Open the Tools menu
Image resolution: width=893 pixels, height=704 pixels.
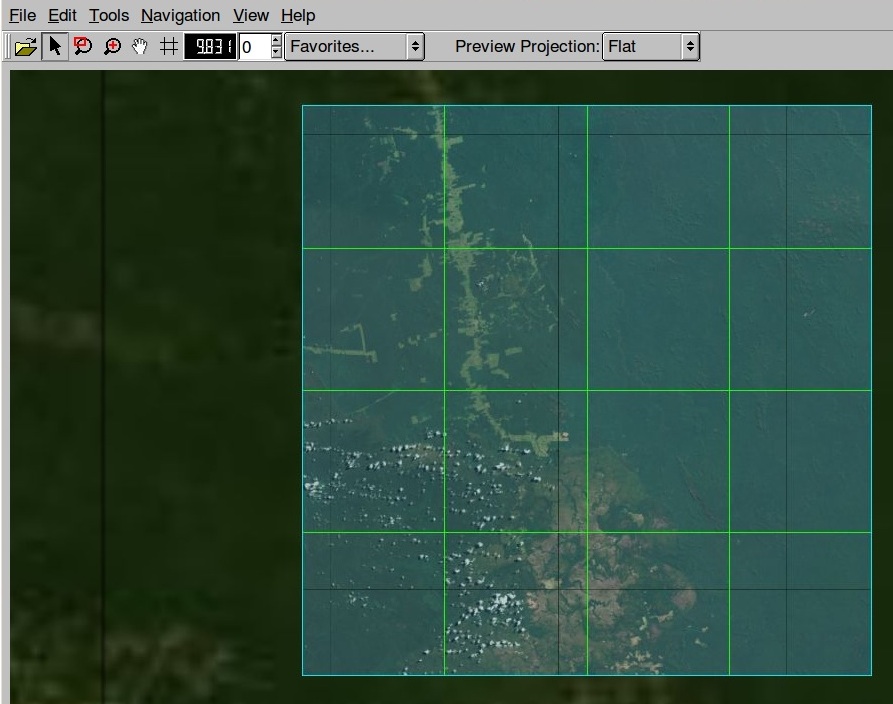(x=108, y=15)
